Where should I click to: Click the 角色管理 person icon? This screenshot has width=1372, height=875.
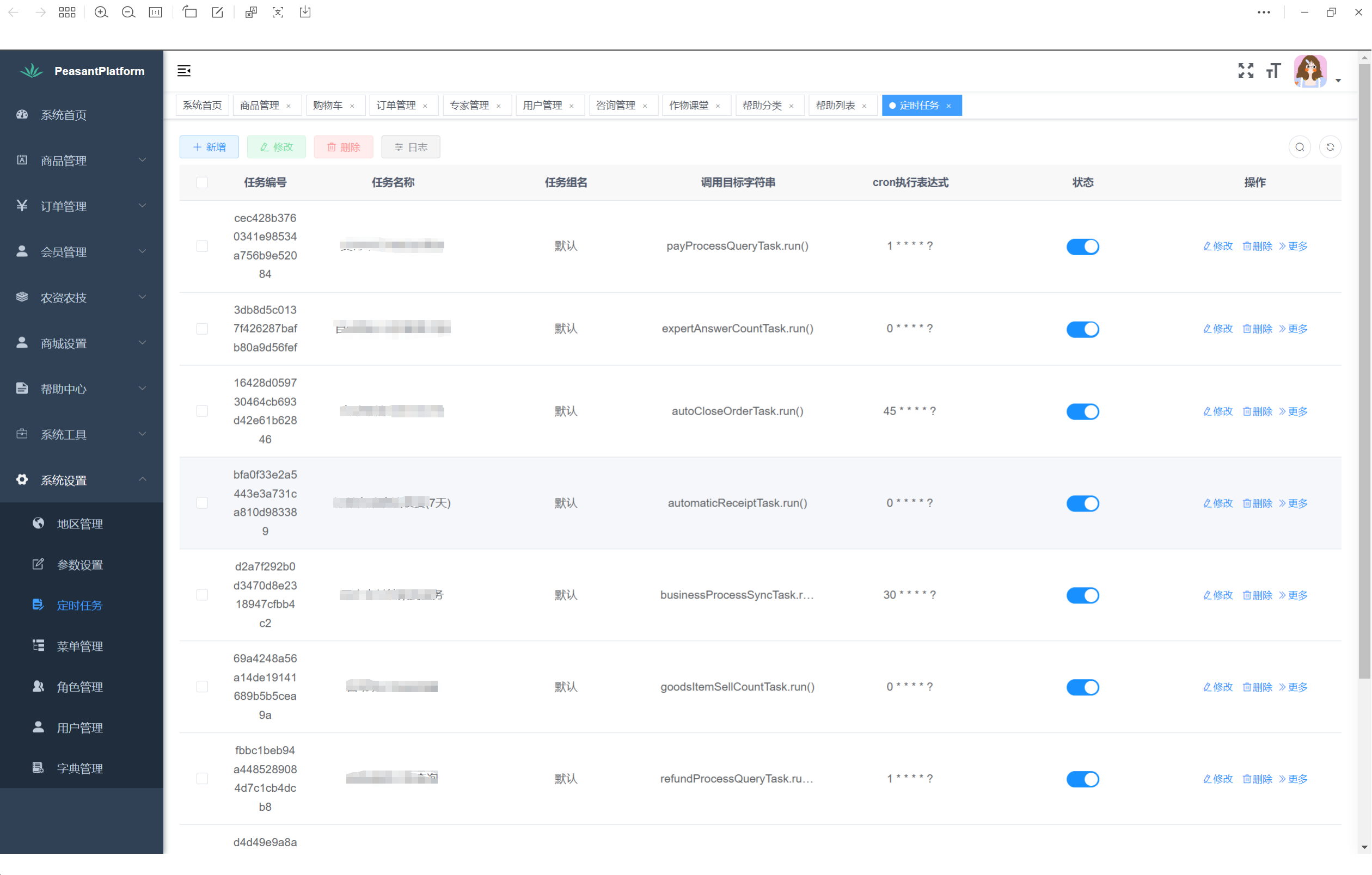(x=38, y=687)
